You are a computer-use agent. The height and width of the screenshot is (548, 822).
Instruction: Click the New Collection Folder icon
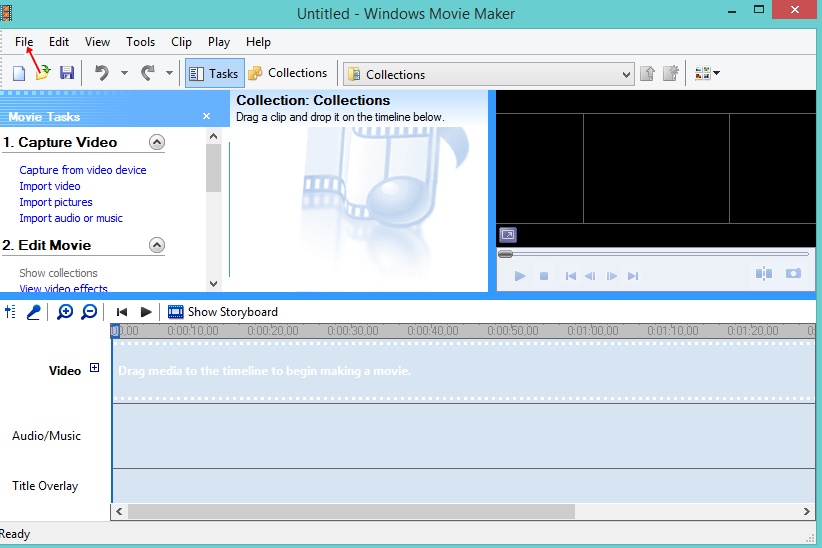click(x=671, y=73)
